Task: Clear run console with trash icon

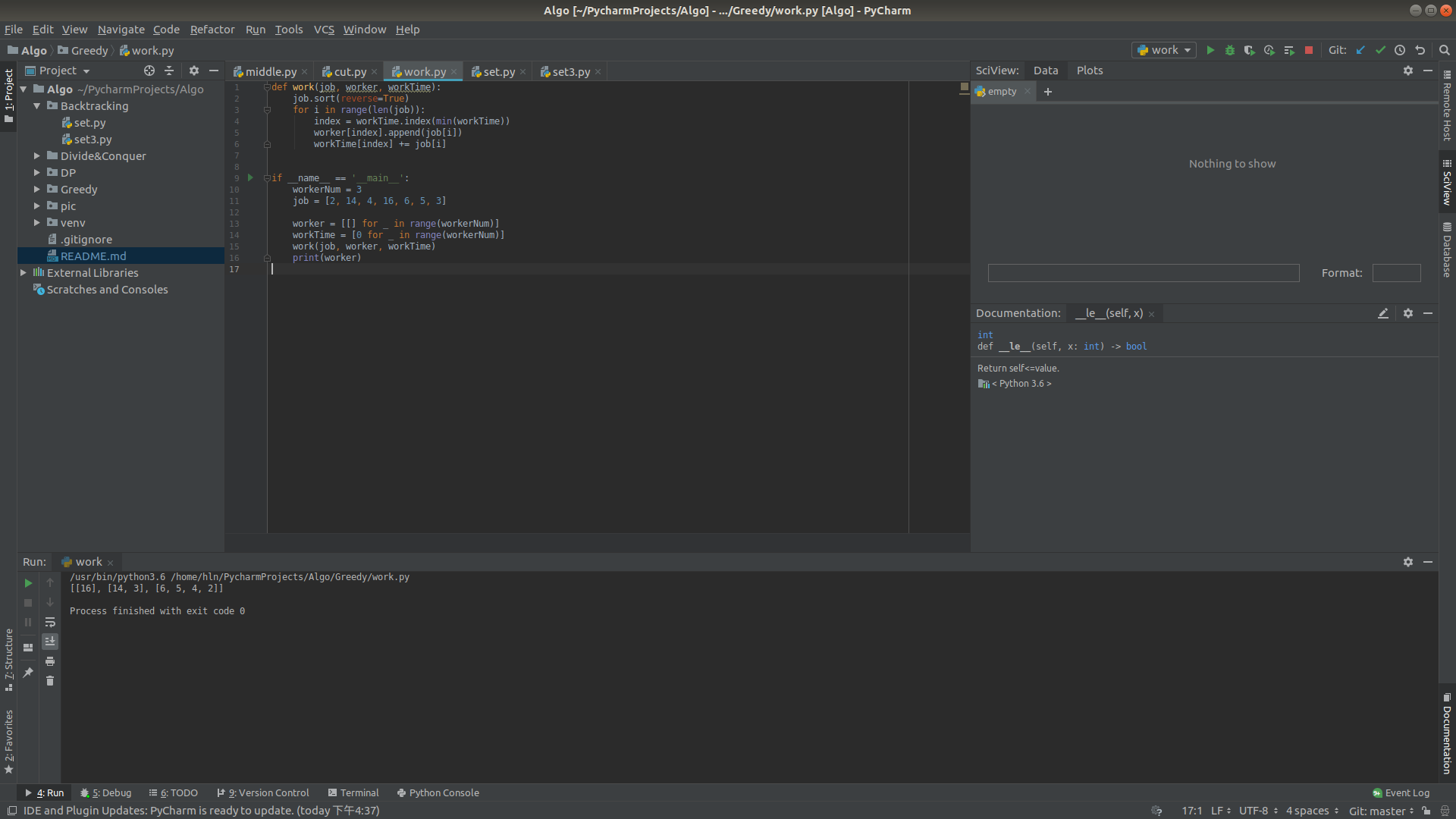Action: [x=50, y=681]
